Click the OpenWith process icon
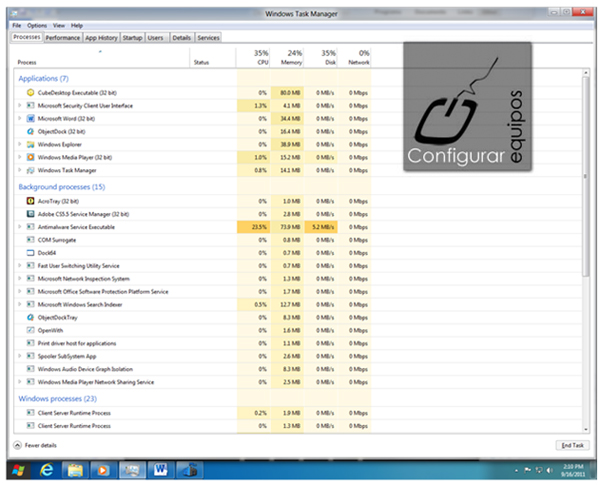The width and height of the screenshot is (600, 485). pyautogui.click(x=30, y=330)
